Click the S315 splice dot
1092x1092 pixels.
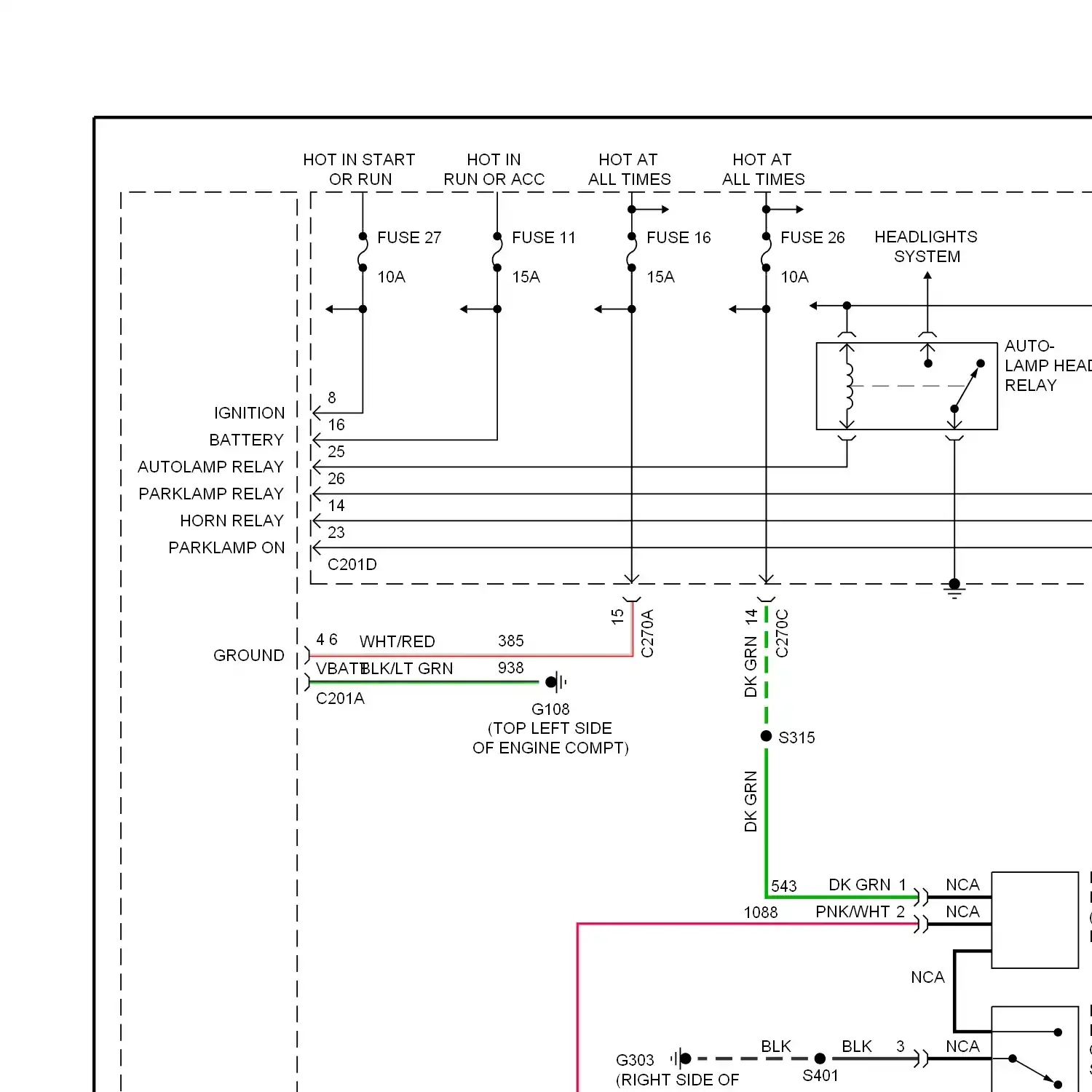pos(766,737)
